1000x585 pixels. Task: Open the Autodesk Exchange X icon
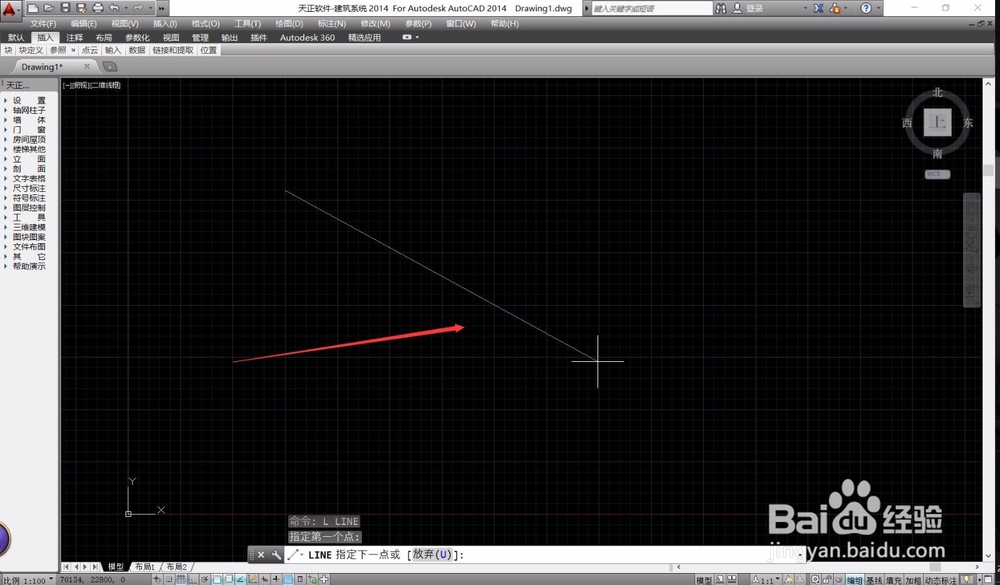[819, 8]
